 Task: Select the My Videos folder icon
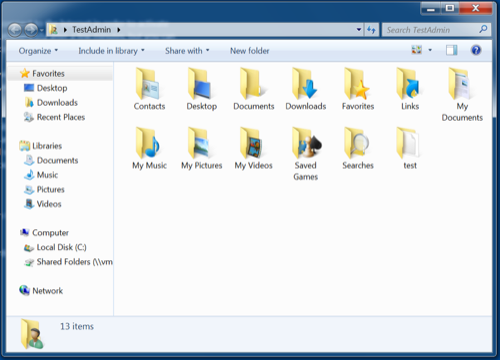coord(252,143)
